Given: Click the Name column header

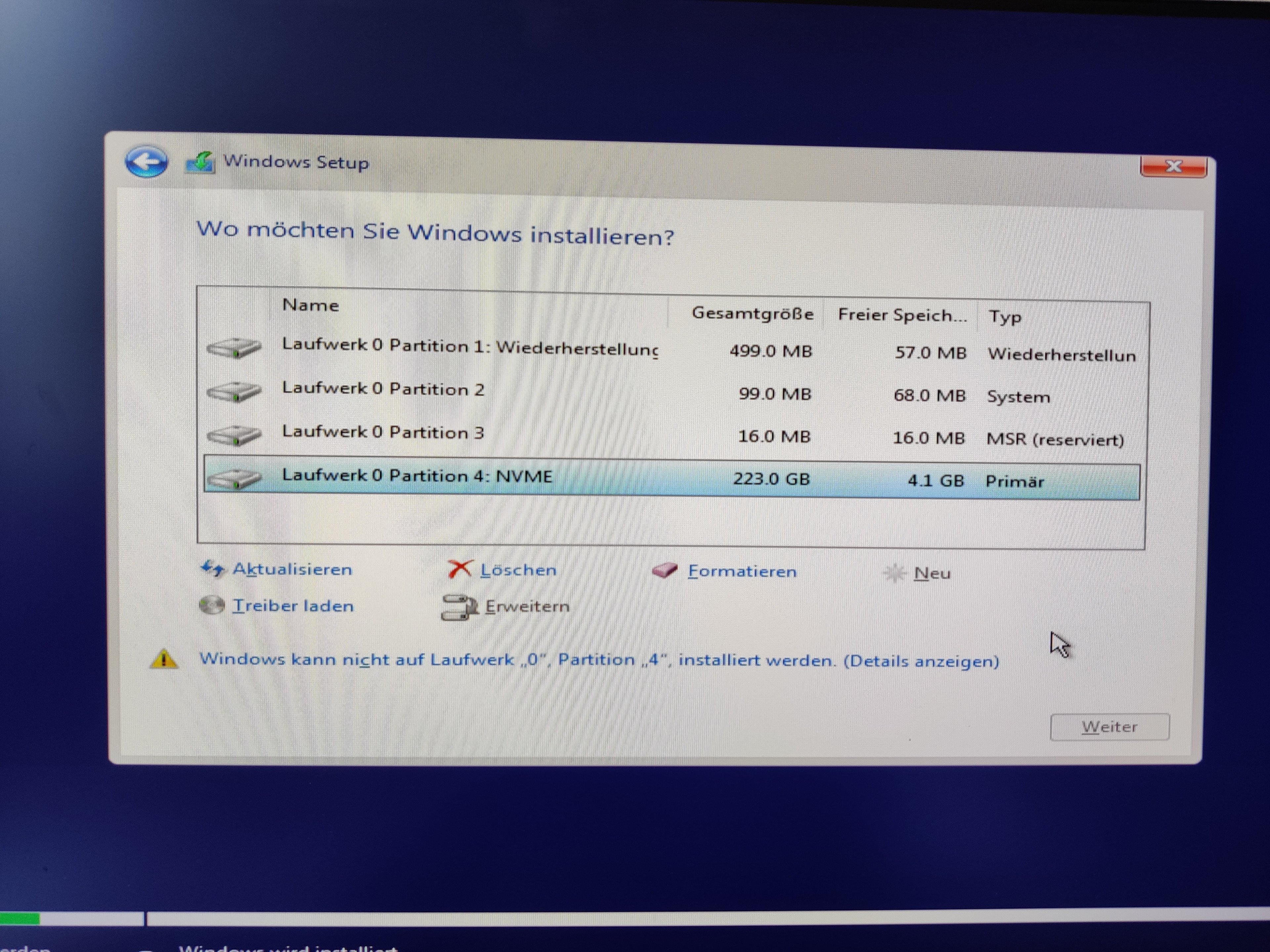Looking at the screenshot, I should tap(311, 305).
